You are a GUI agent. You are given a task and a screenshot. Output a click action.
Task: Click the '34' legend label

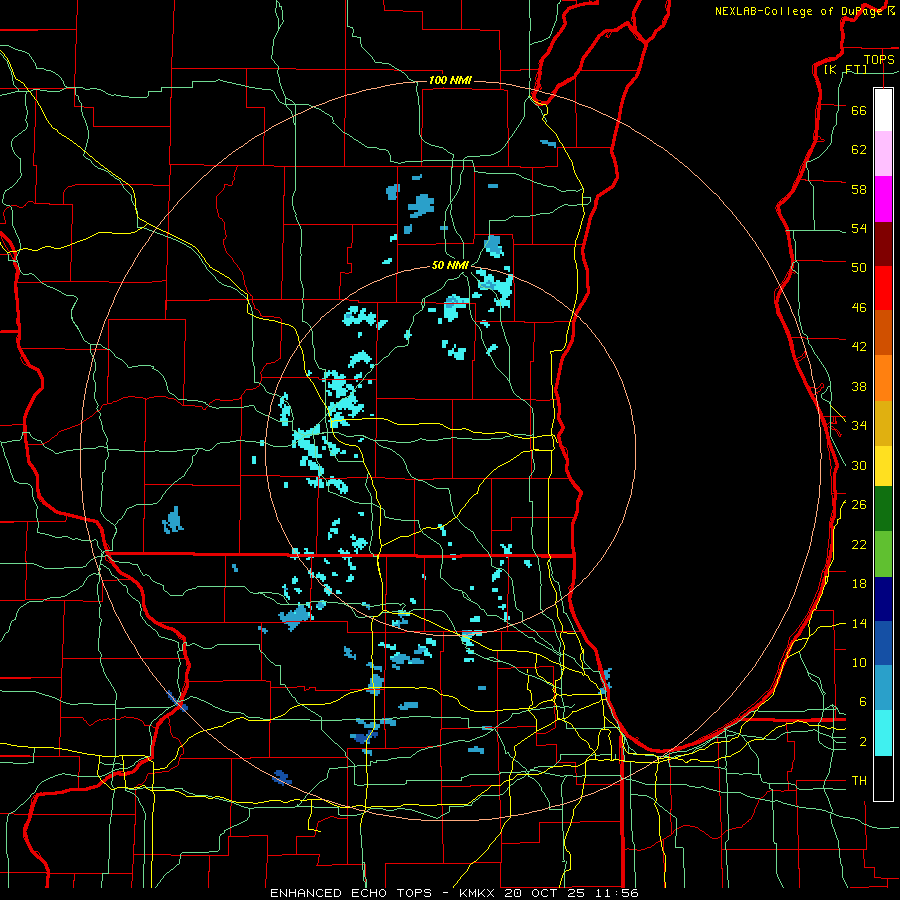click(859, 426)
